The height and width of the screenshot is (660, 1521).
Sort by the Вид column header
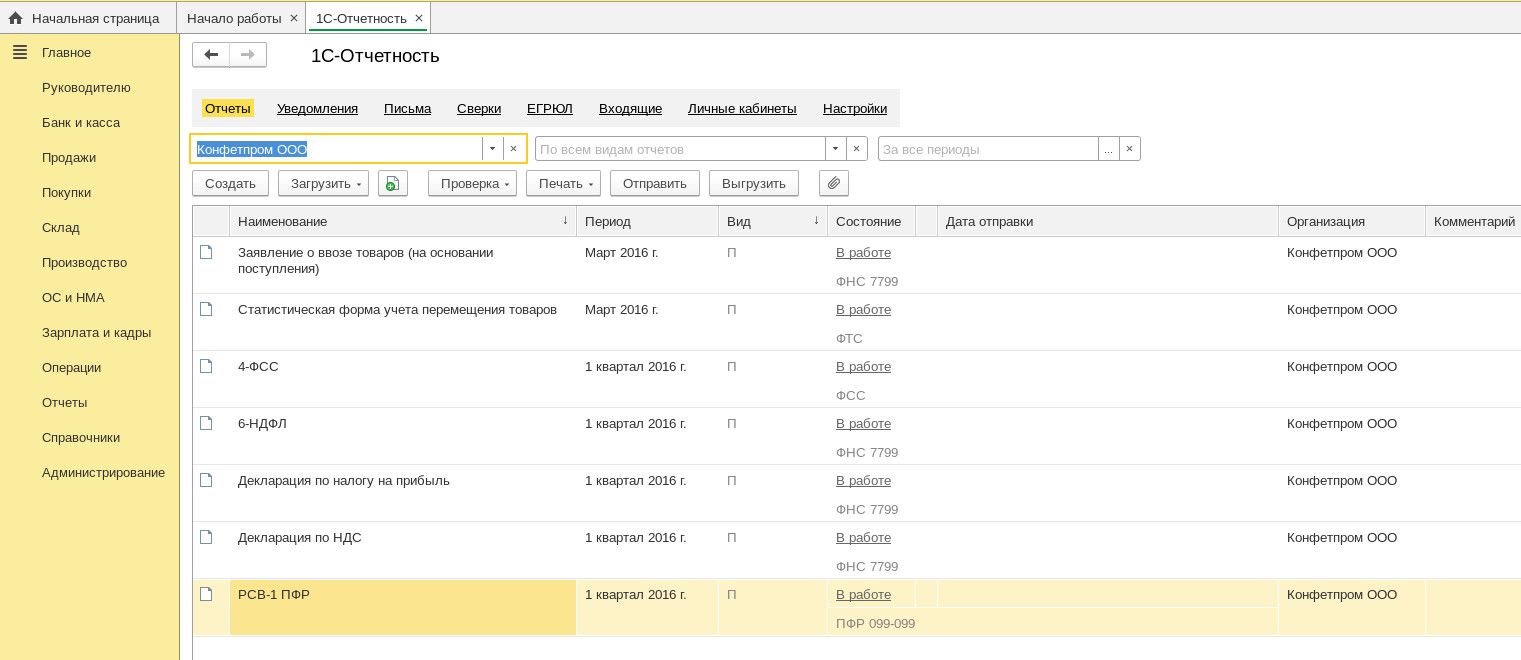click(773, 221)
